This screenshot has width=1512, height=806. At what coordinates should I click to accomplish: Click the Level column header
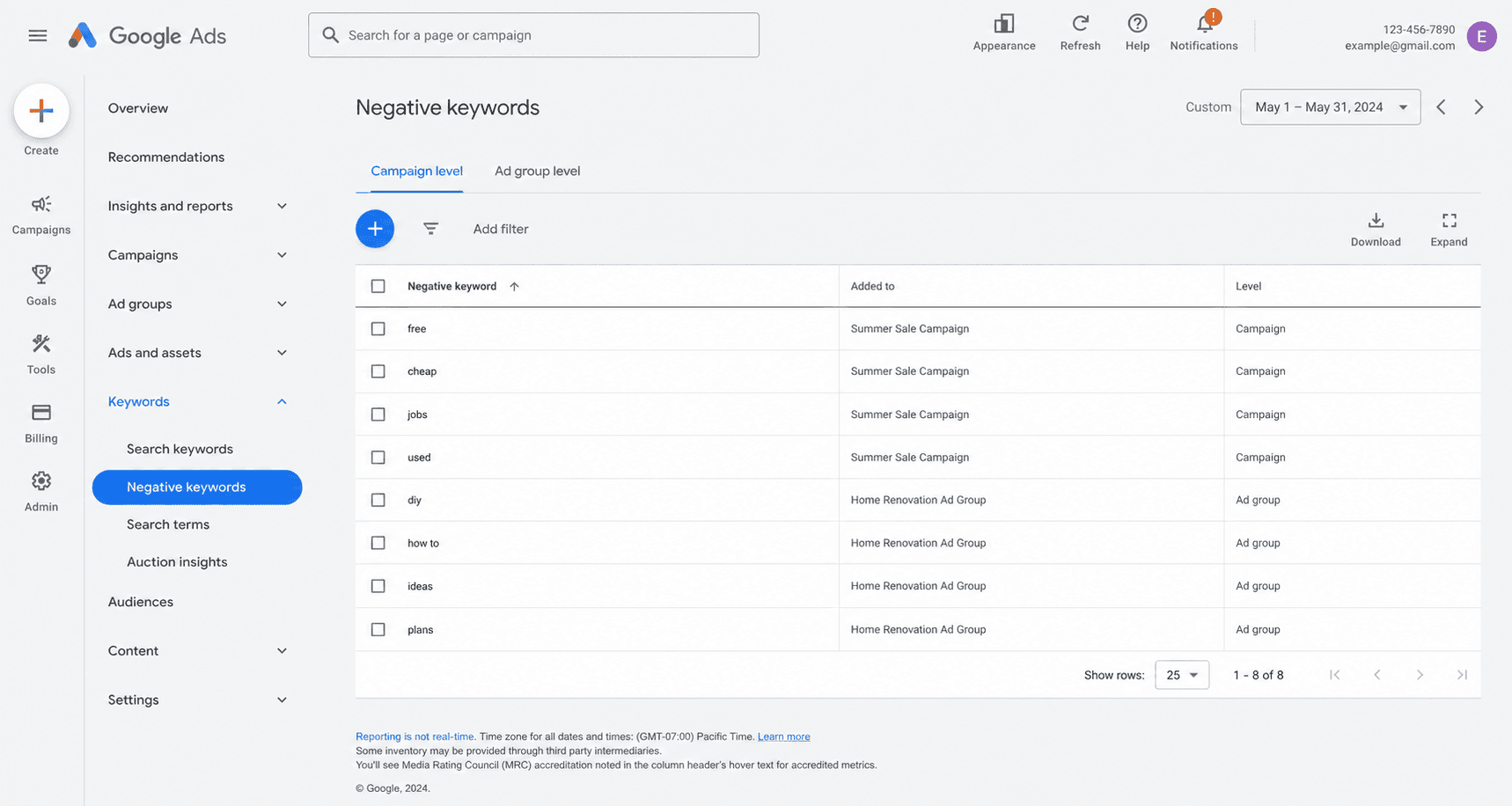point(1248,286)
